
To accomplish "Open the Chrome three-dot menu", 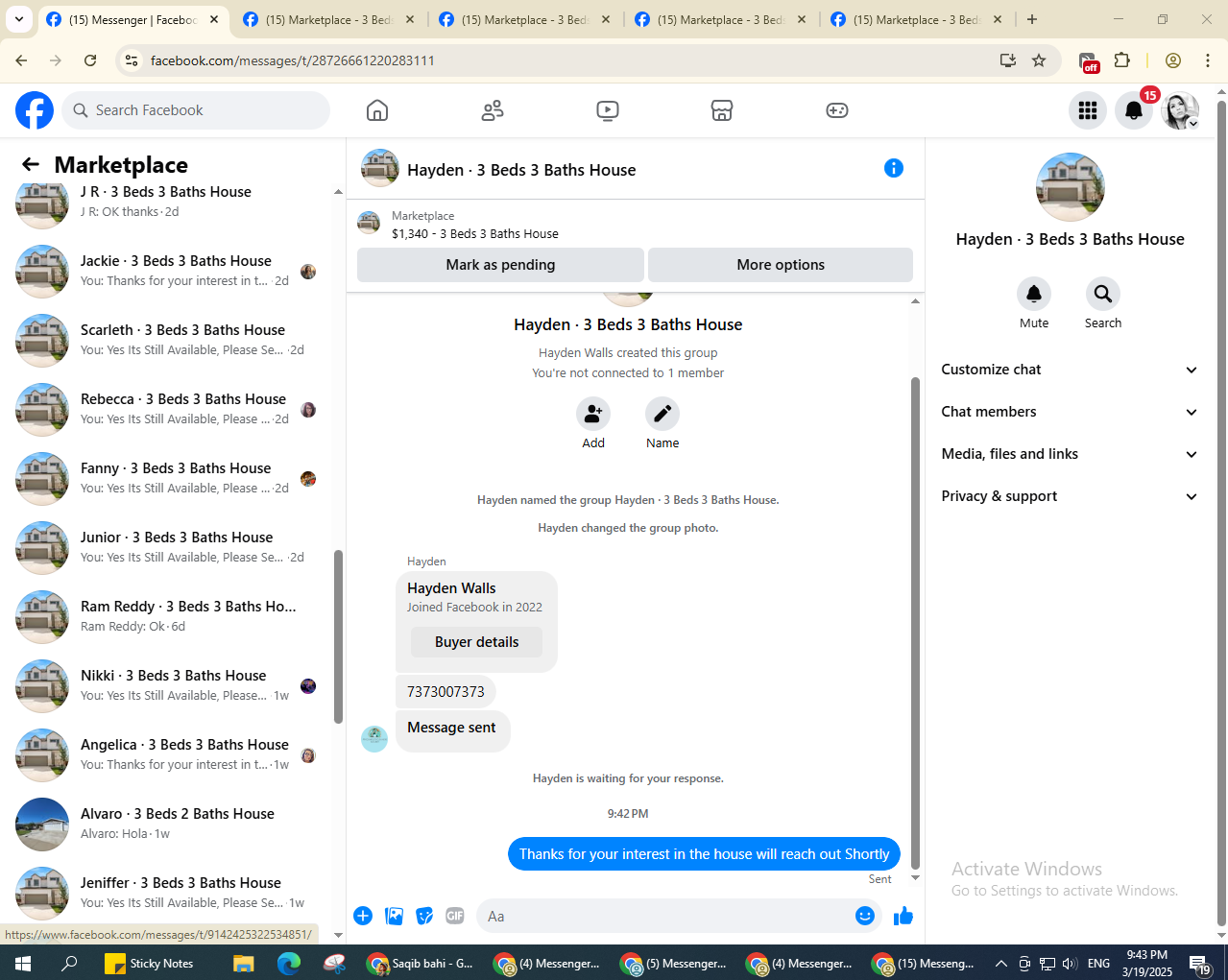I will [x=1208, y=60].
